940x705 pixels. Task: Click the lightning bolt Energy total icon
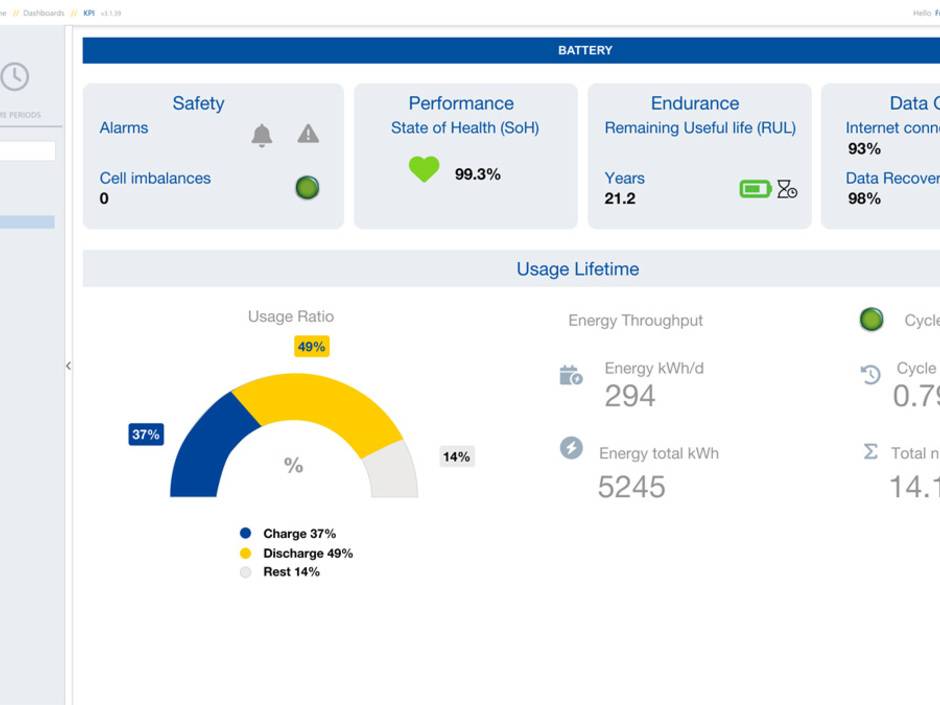click(571, 447)
